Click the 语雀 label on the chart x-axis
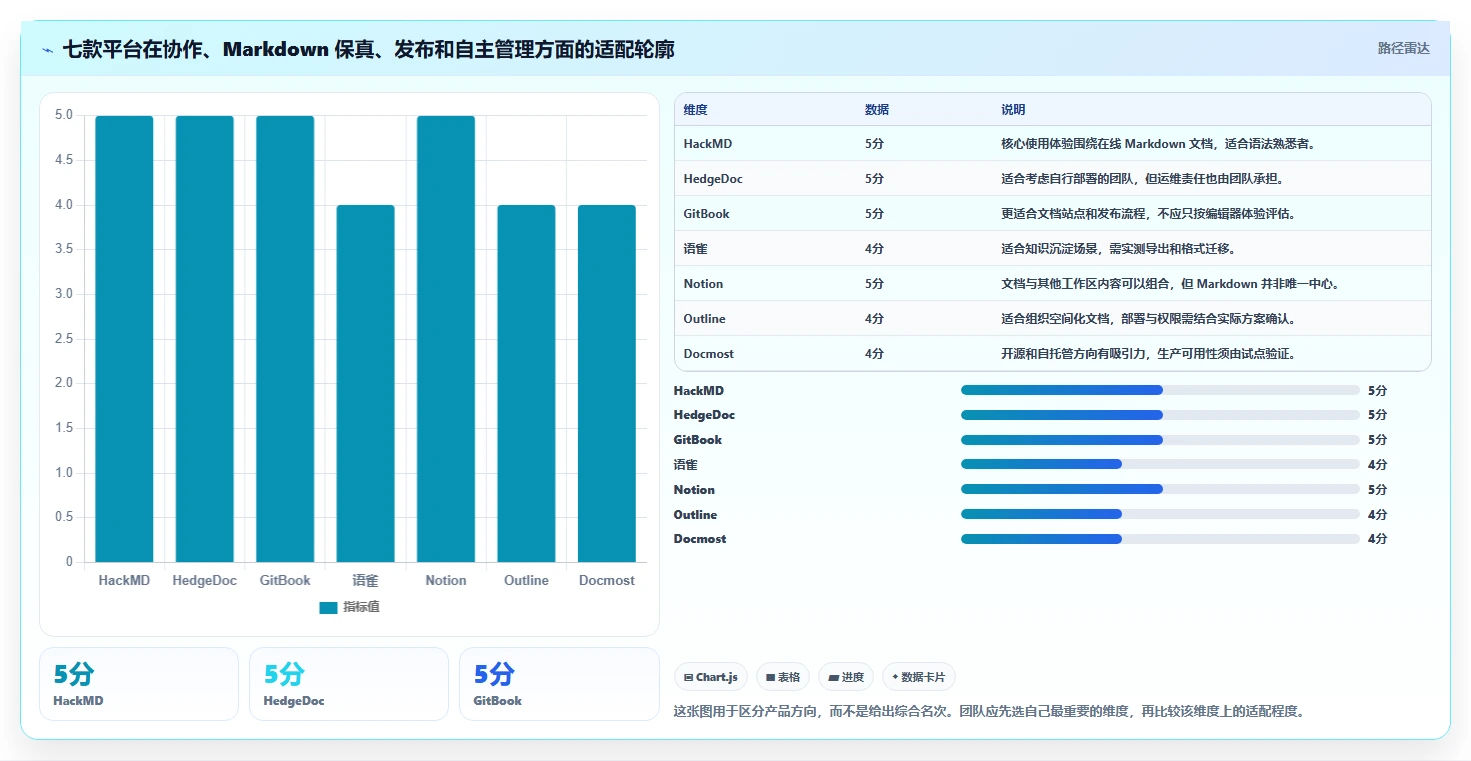Image resolution: width=1471 pixels, height=761 pixels. point(365,580)
